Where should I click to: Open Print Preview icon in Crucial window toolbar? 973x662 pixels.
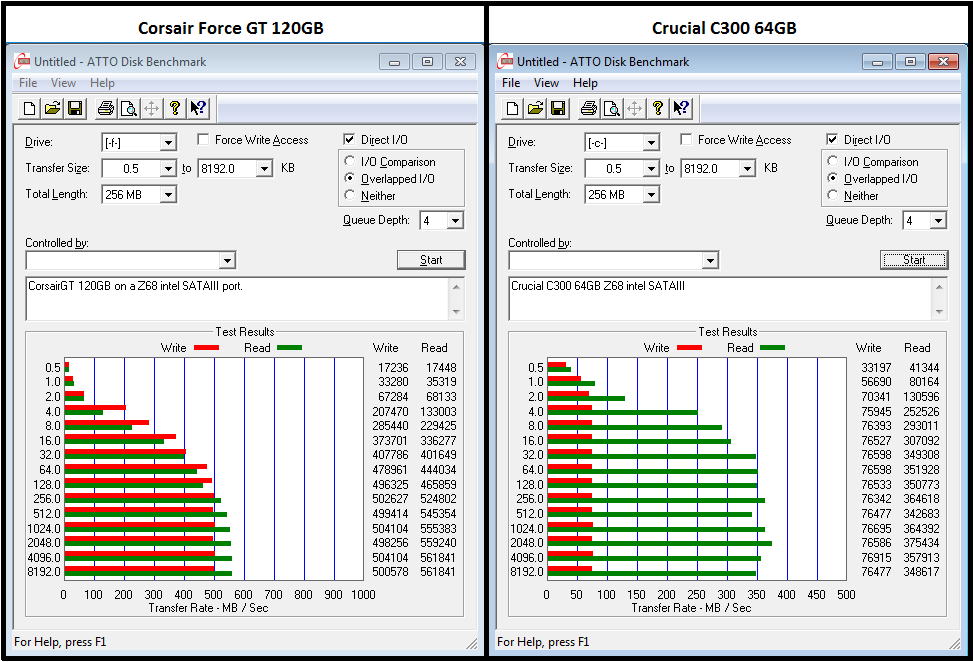coord(611,109)
